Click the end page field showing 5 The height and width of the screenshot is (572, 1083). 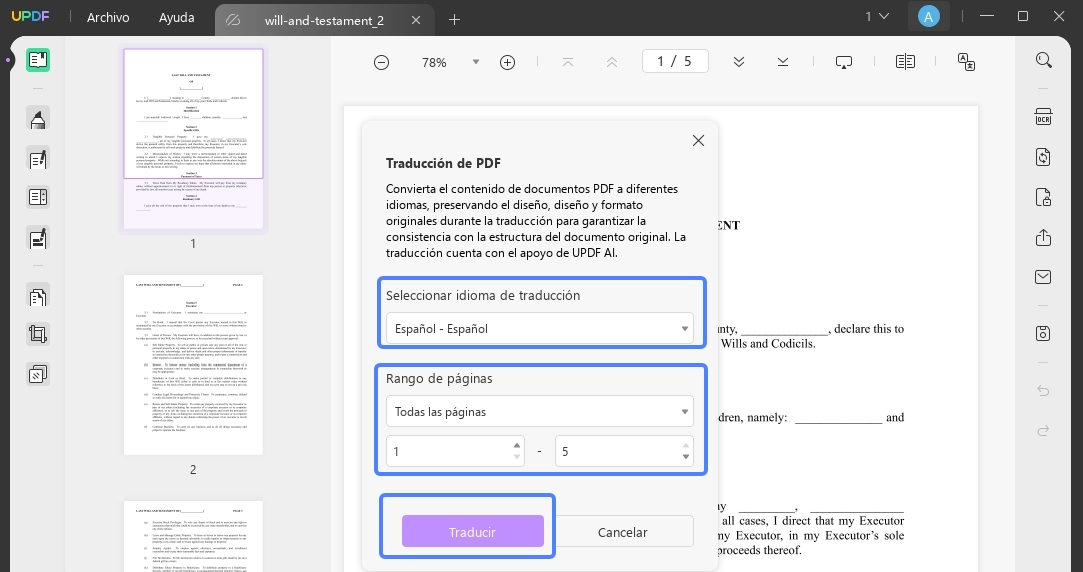click(x=624, y=452)
